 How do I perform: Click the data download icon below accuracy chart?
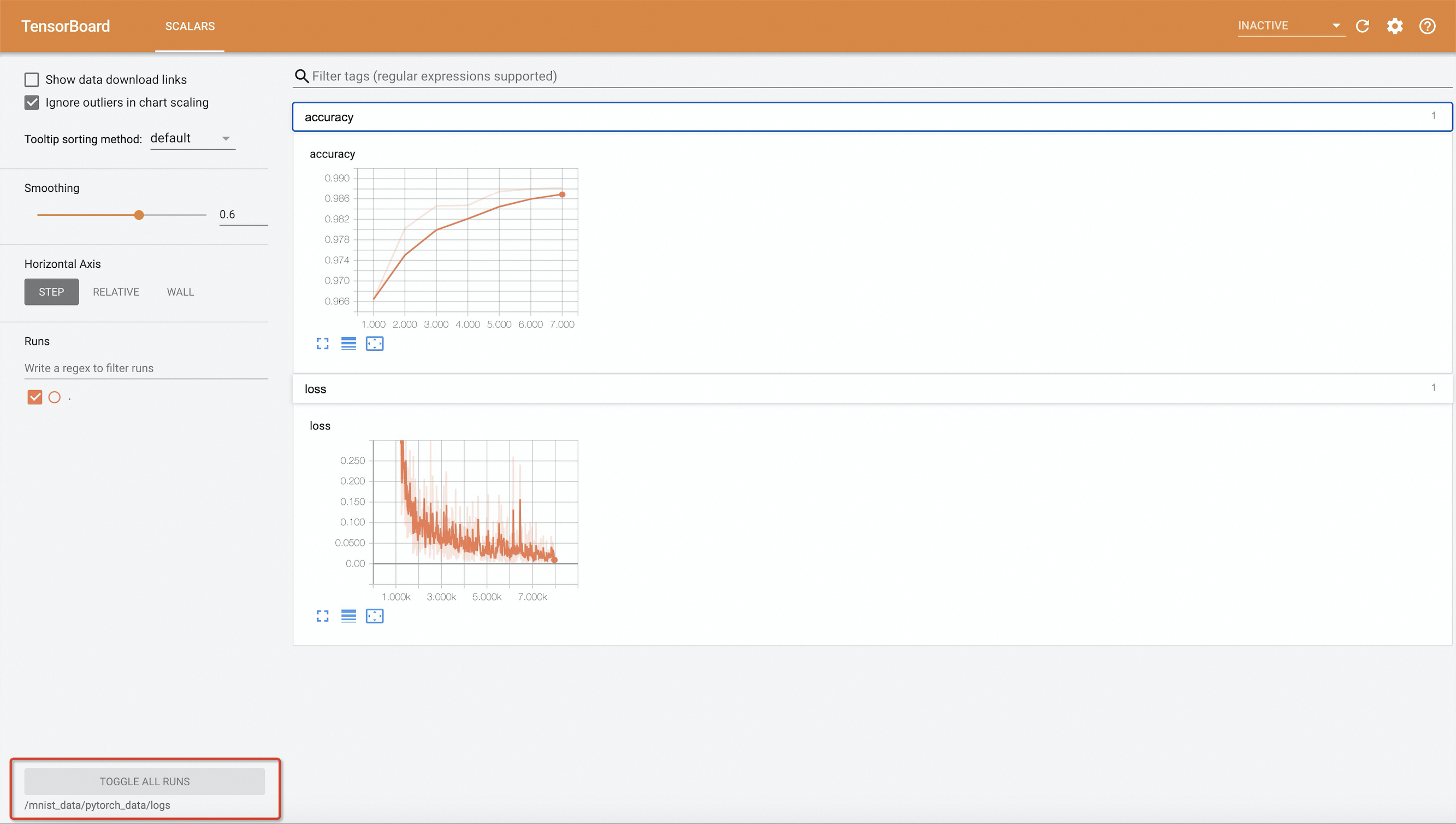pos(348,344)
